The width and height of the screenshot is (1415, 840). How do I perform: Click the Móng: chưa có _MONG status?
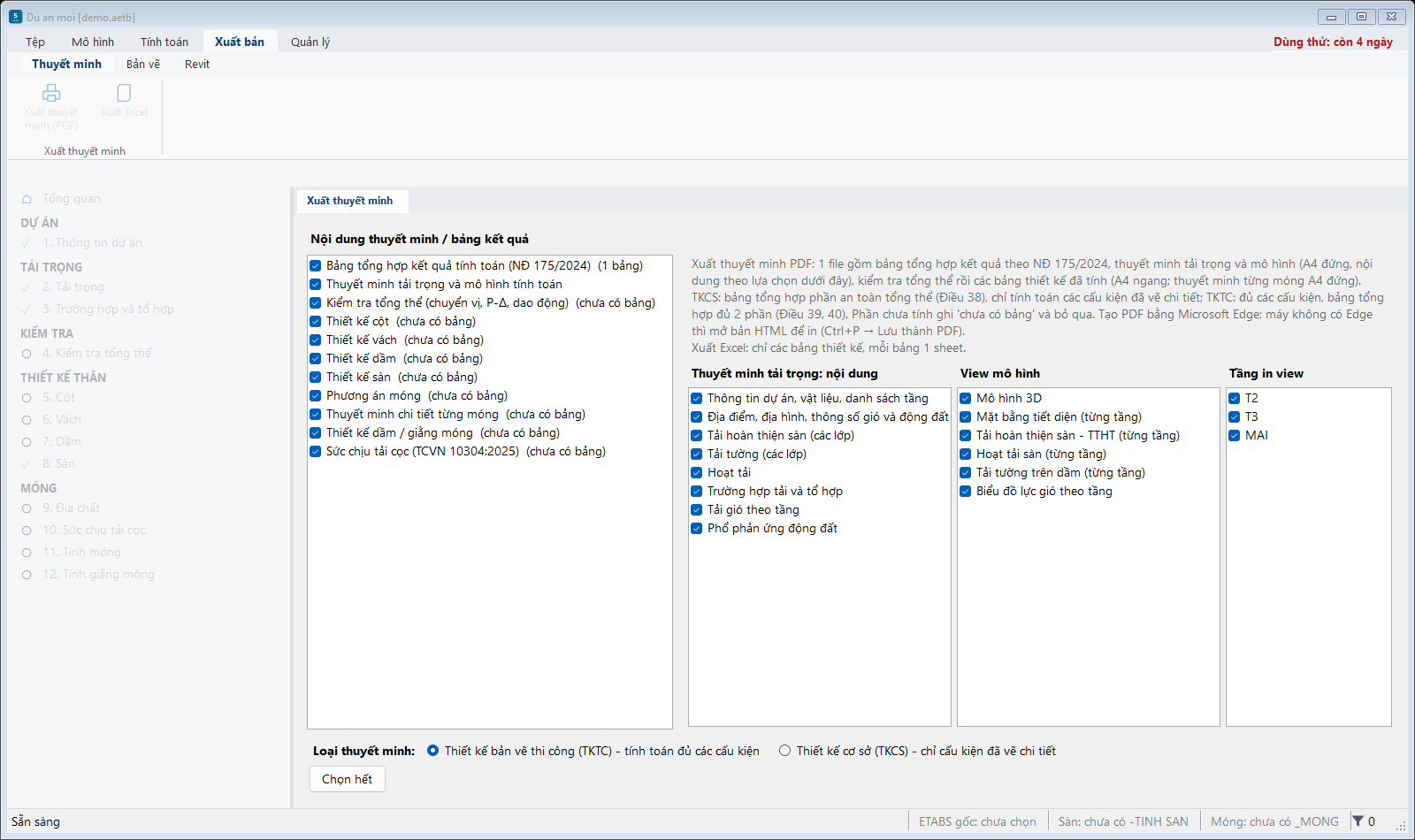click(x=1274, y=821)
